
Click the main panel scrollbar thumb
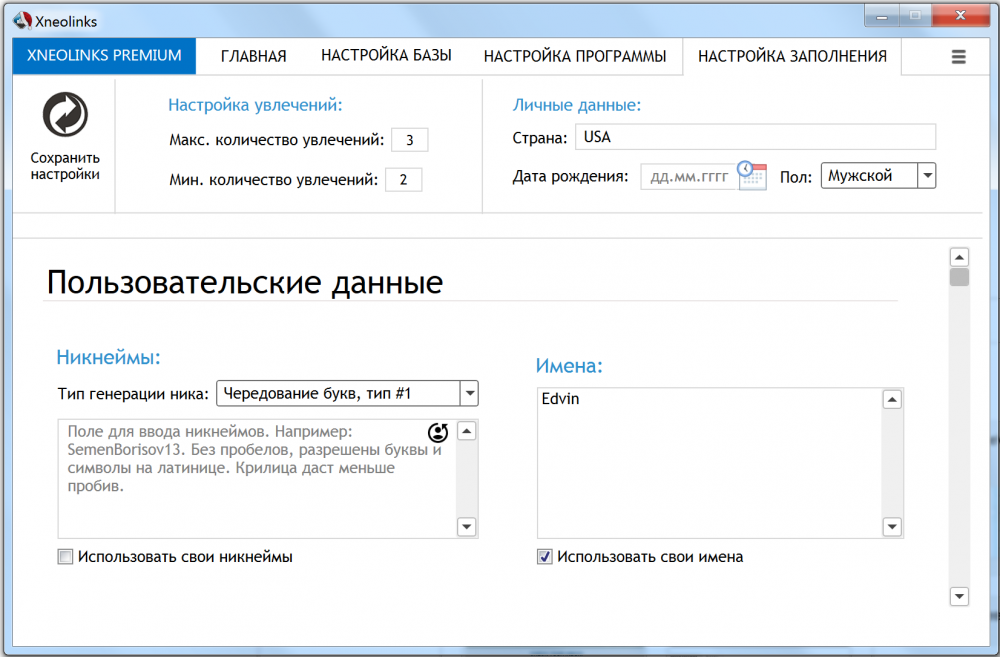tap(959, 277)
